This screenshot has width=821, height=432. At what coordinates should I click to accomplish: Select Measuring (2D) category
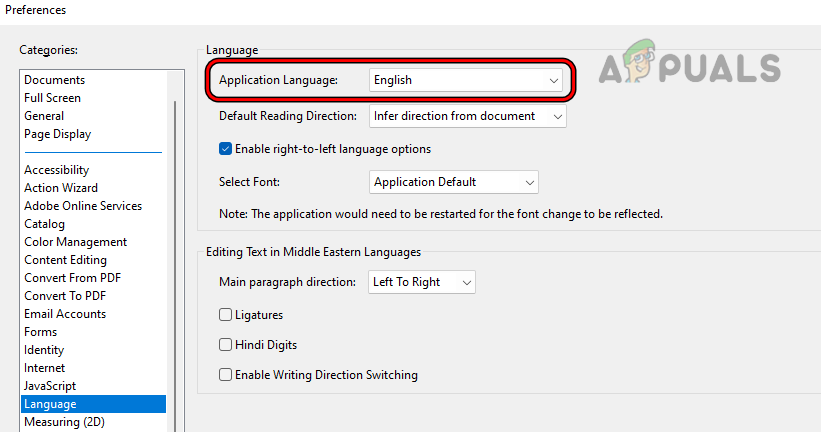pyautogui.click(x=64, y=422)
